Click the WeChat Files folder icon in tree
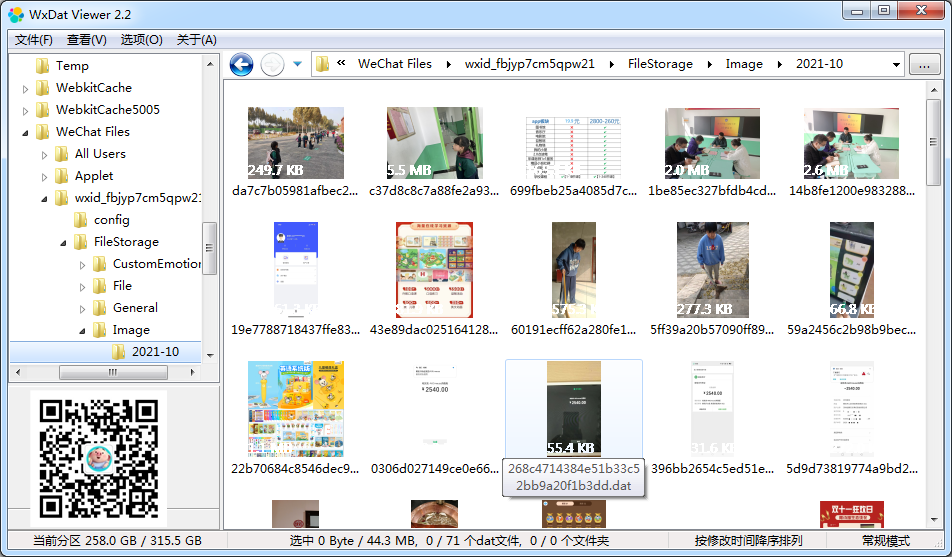 tap(42, 132)
